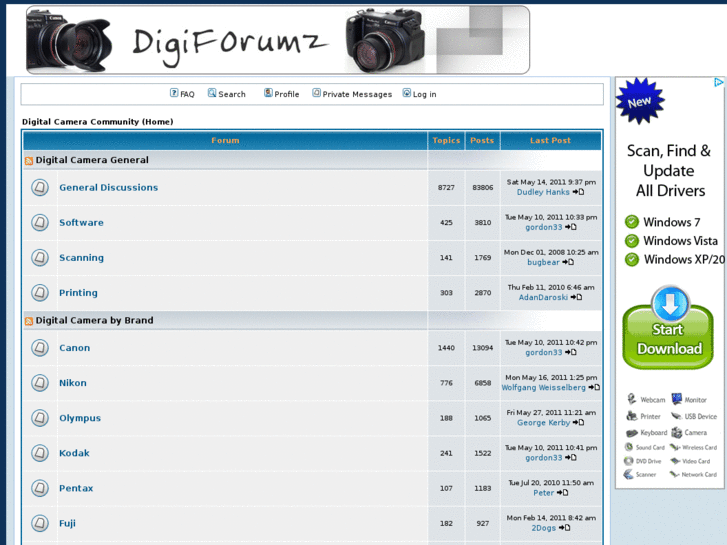Click General Discussions post count 83806
The height and width of the screenshot is (545, 727).
coord(483,187)
